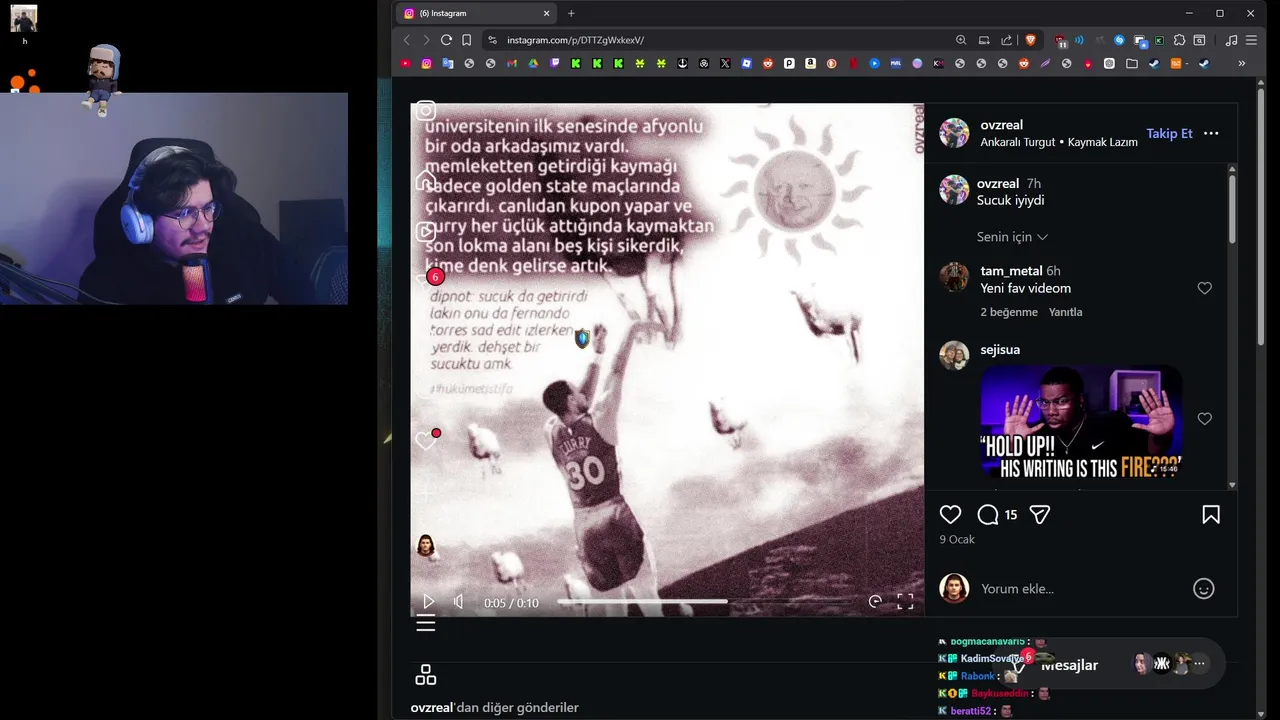Bookmark this page from the address bar
This screenshot has width=1280, height=720.
(467, 40)
